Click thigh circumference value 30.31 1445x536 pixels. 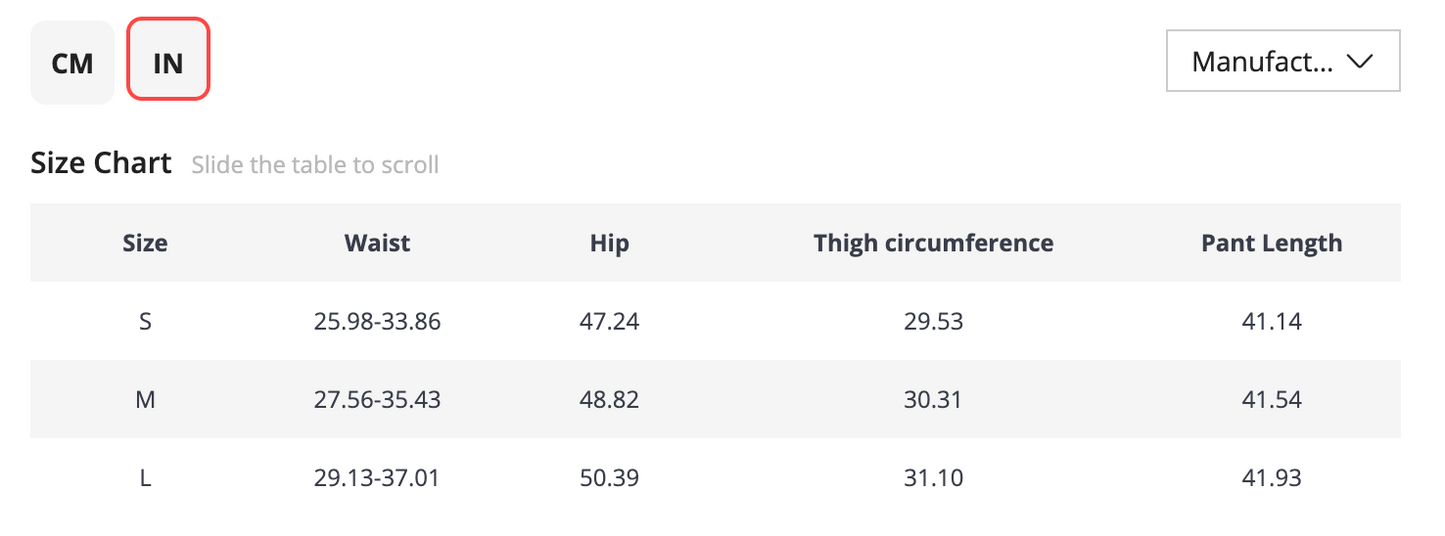933,400
